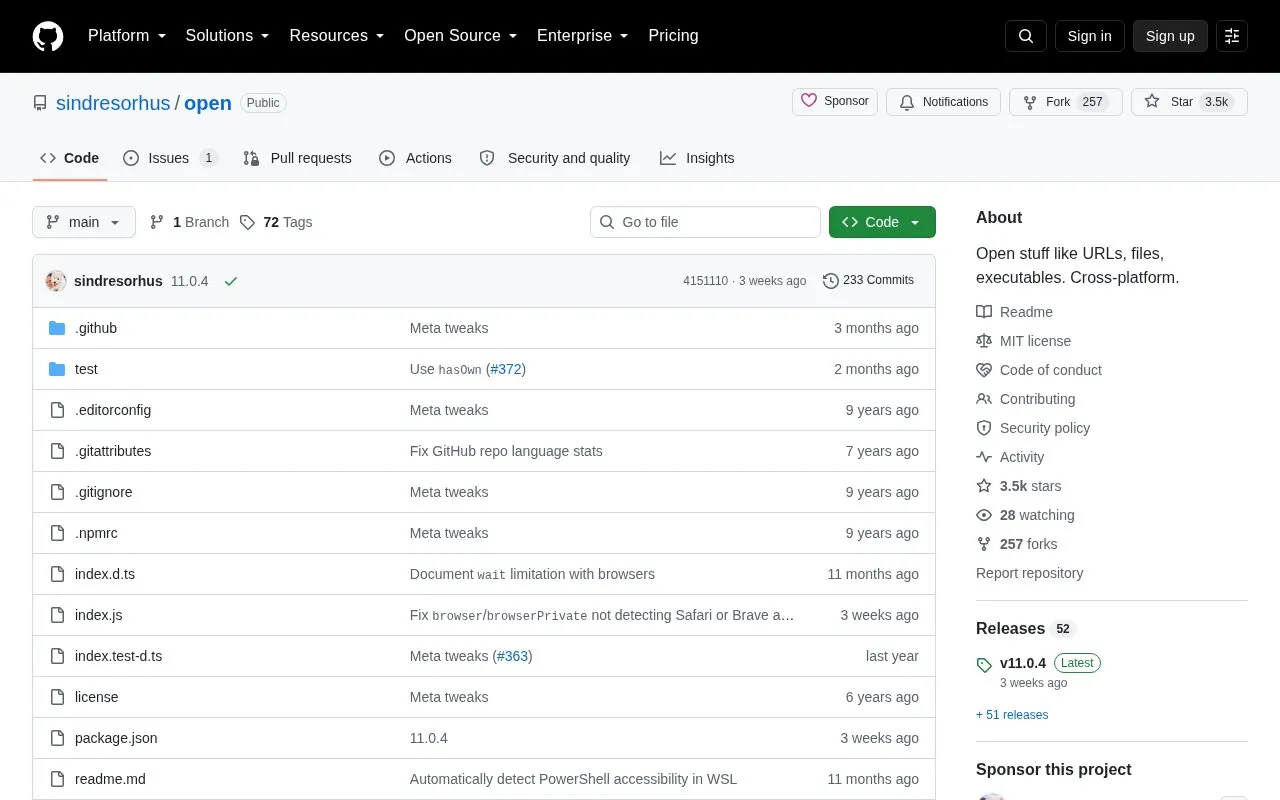Click the book icon beside Readme
Viewport: 1280px width, 800px height.
coord(984,312)
